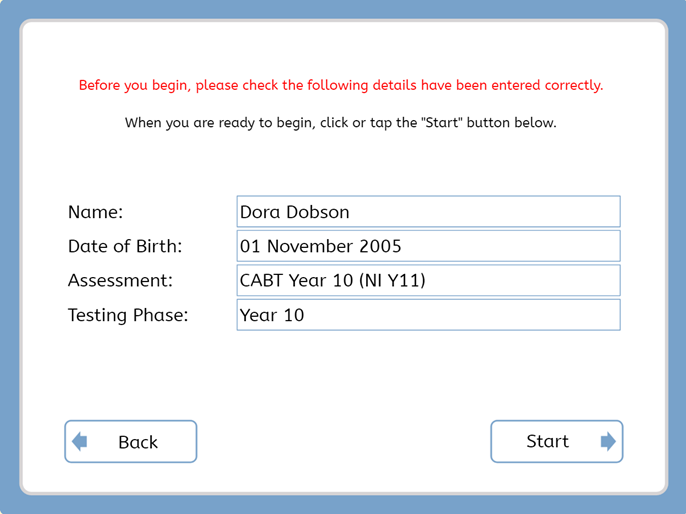This screenshot has height=514, width=686.
Task: Click the left arrow icon on Back
Action: 80,442
